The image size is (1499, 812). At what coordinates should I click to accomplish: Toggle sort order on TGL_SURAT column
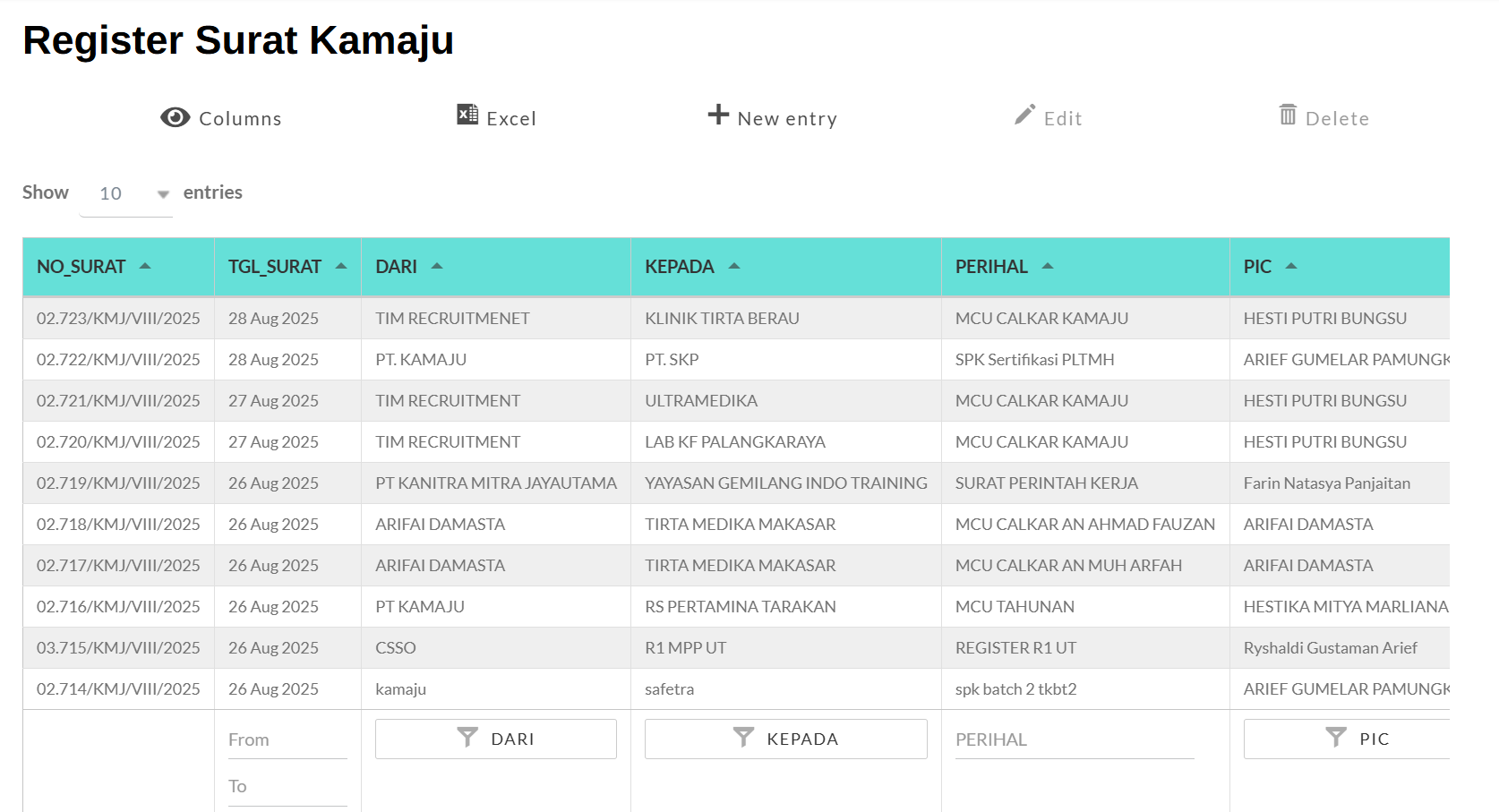tap(341, 264)
